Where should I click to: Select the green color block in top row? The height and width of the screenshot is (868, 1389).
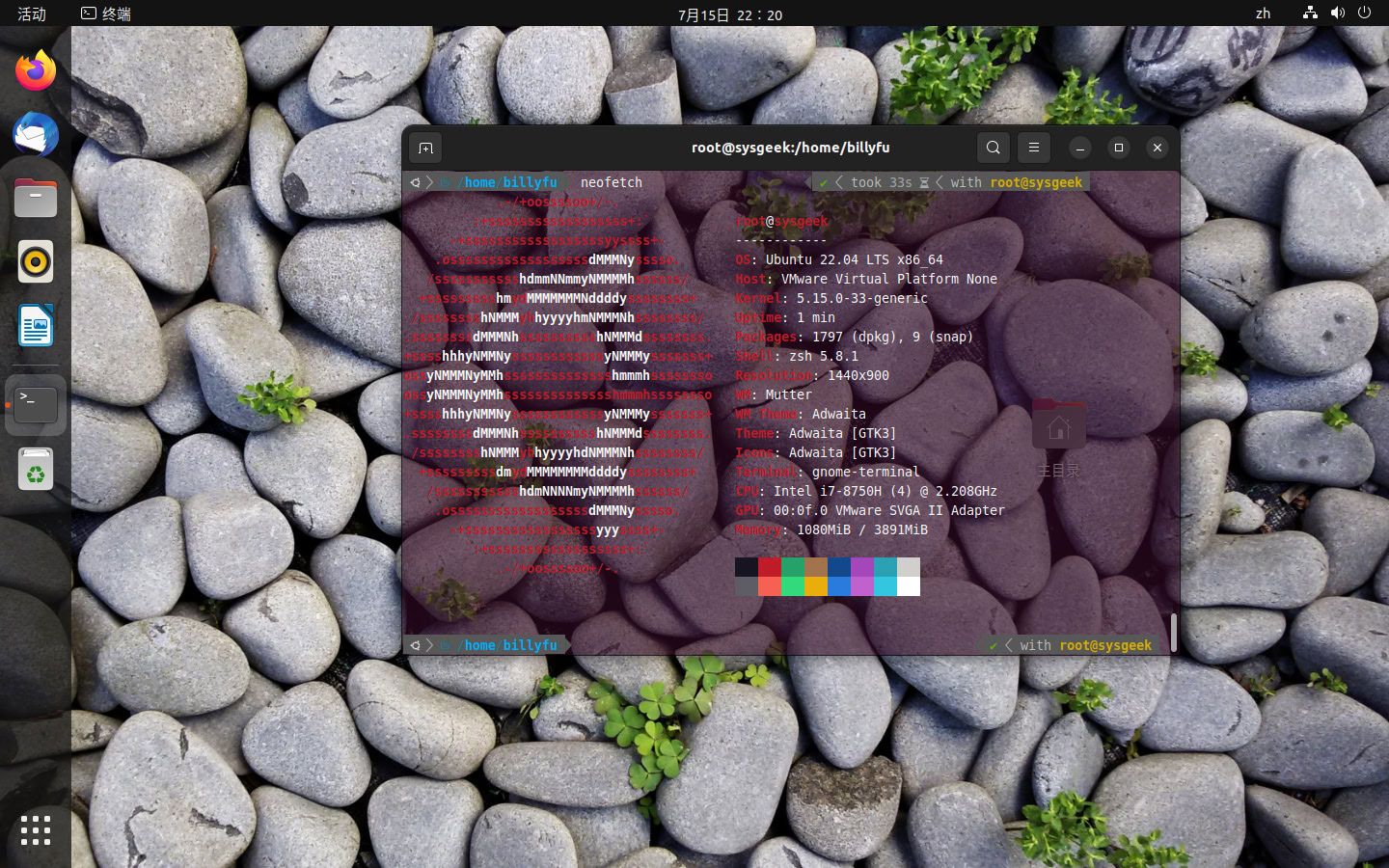793,567
